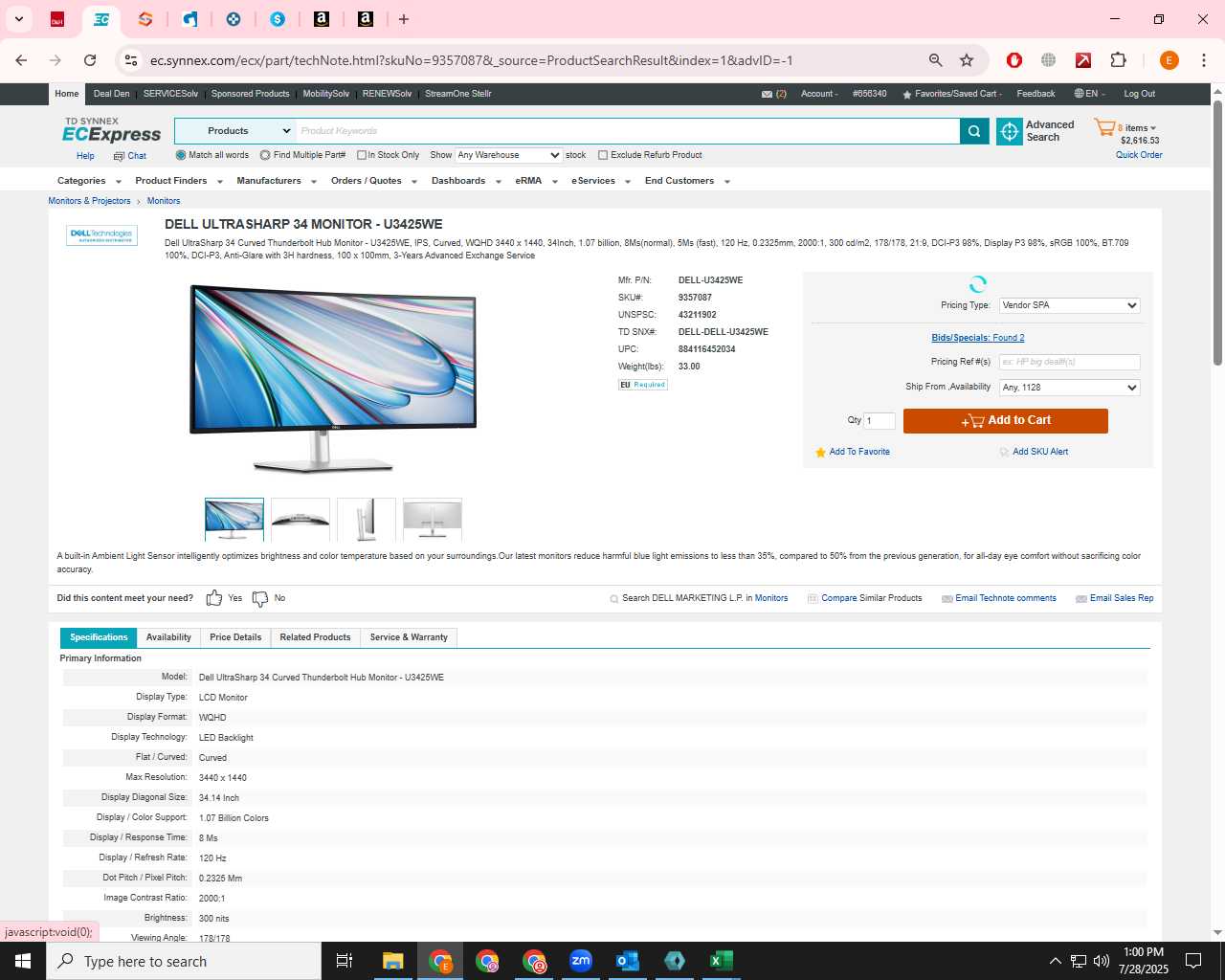Select the second monitor top-view thumbnail
This screenshot has height=980, width=1225.
pyautogui.click(x=301, y=520)
